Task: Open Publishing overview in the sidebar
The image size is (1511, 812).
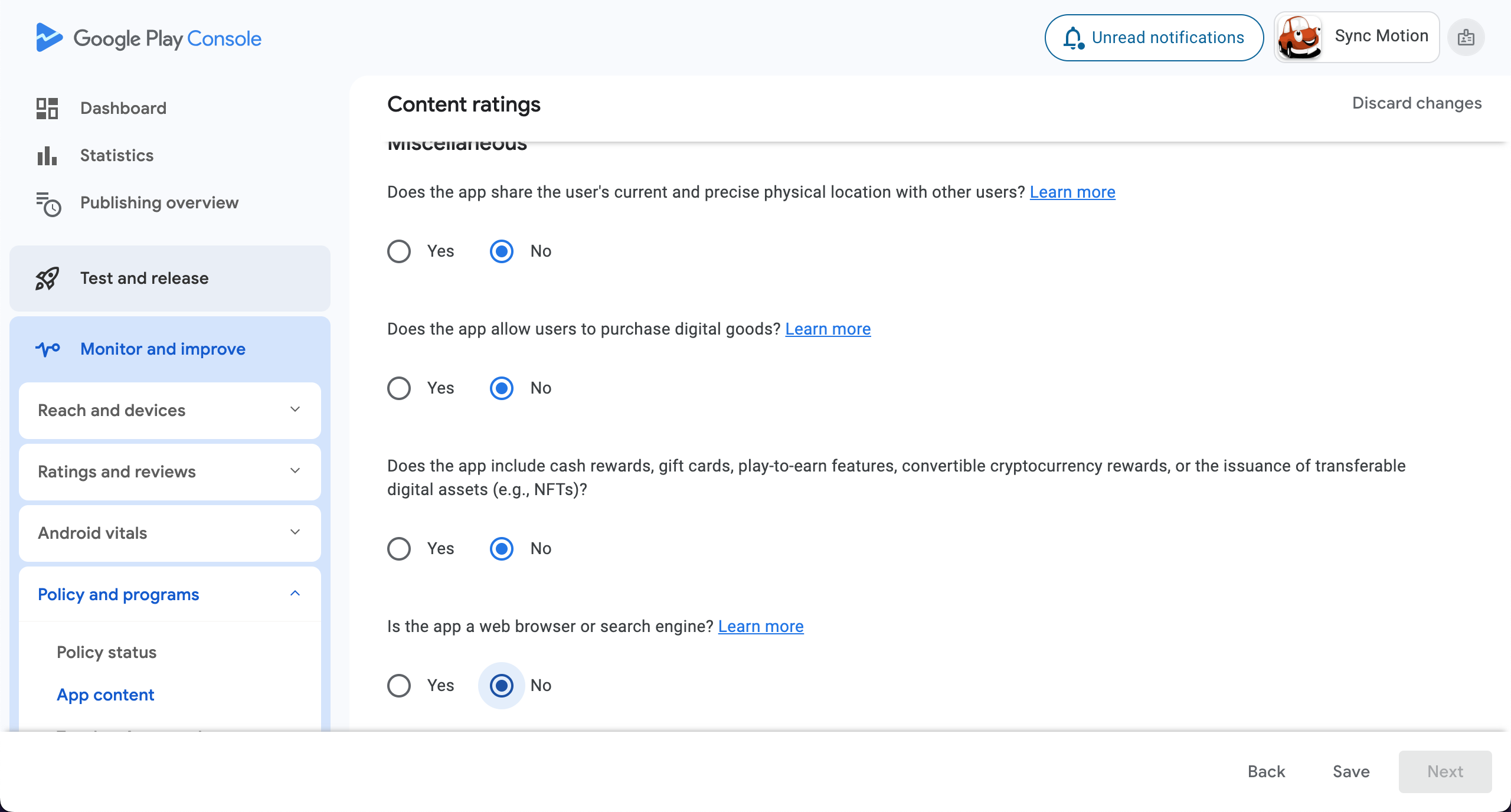Action: point(159,203)
